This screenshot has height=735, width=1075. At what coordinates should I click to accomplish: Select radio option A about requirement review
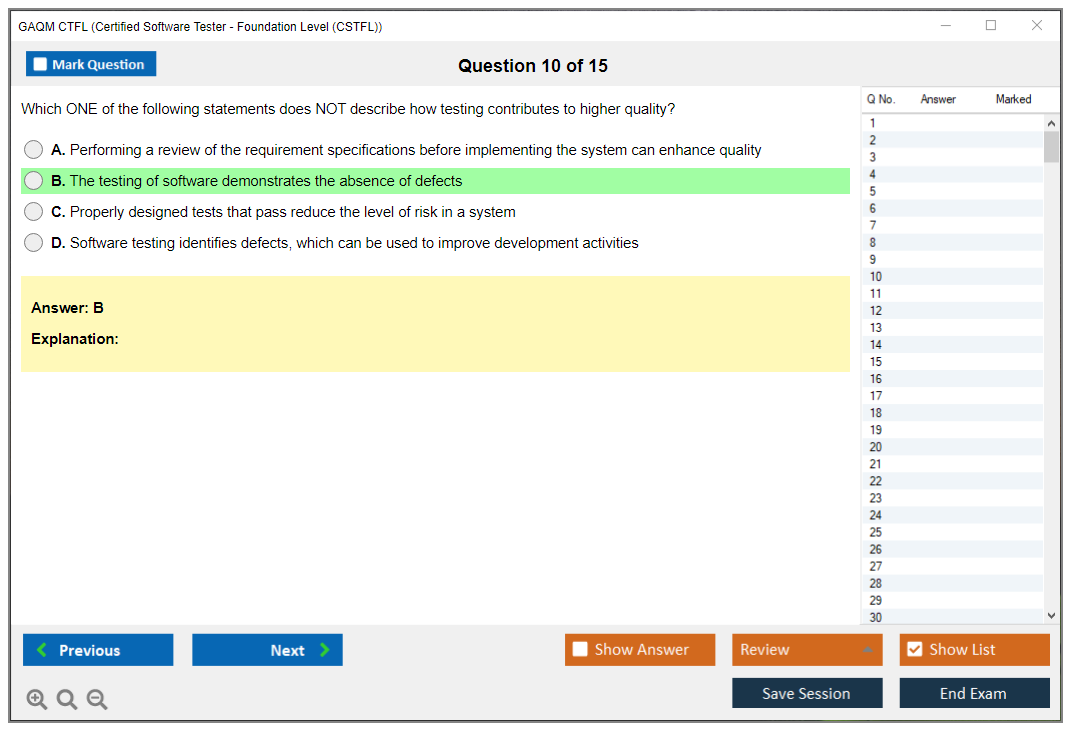point(34,150)
